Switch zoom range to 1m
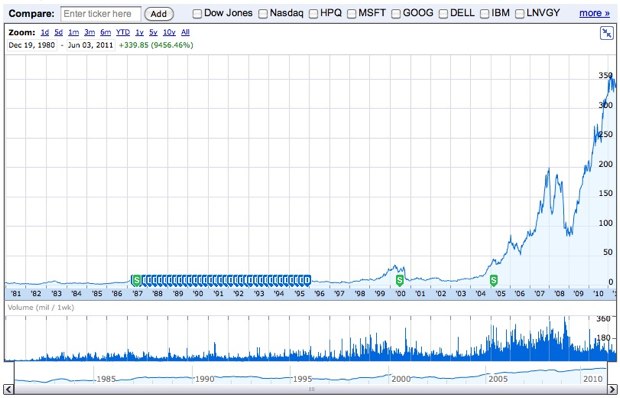Viewport: 620px width, 398px height. (x=74, y=32)
